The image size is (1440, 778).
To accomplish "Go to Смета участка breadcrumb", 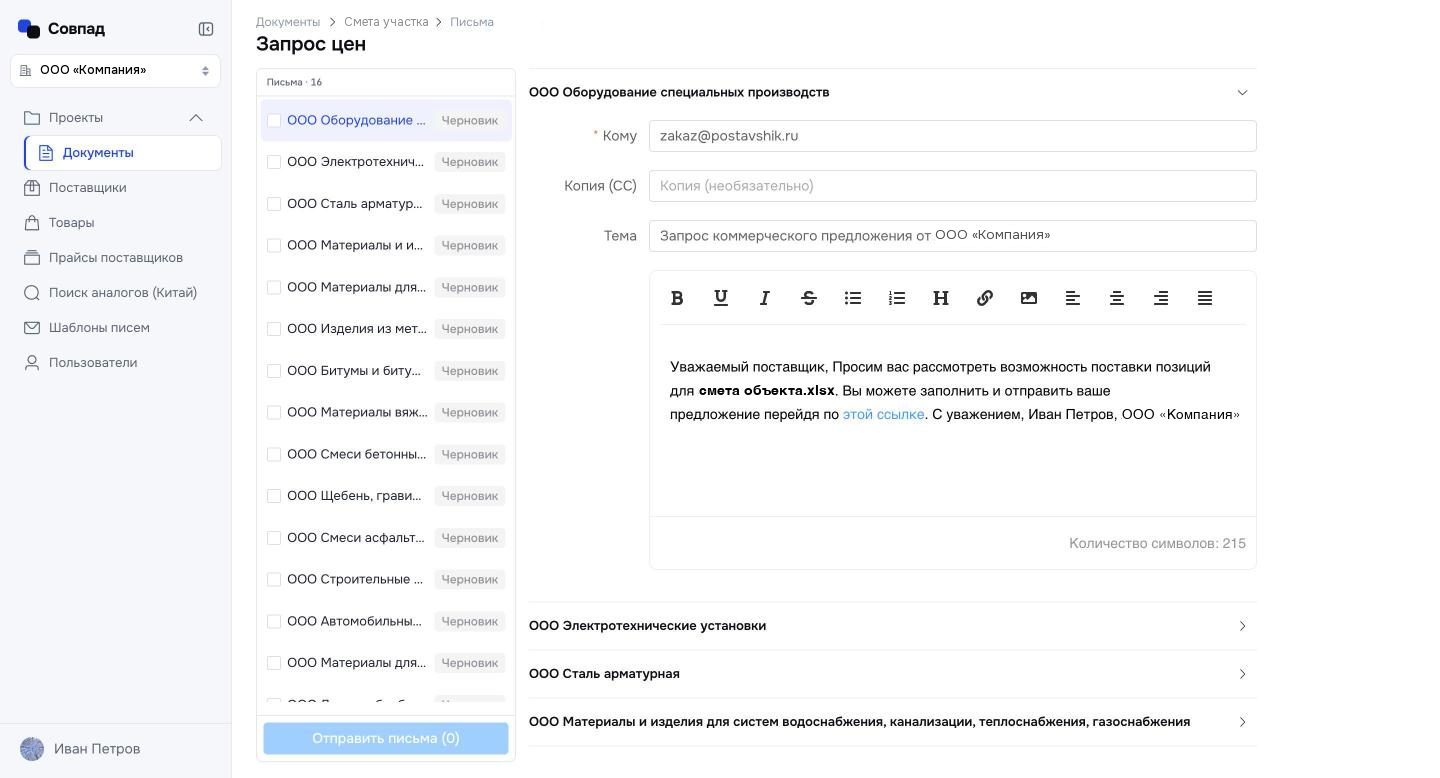I will pyautogui.click(x=386, y=22).
